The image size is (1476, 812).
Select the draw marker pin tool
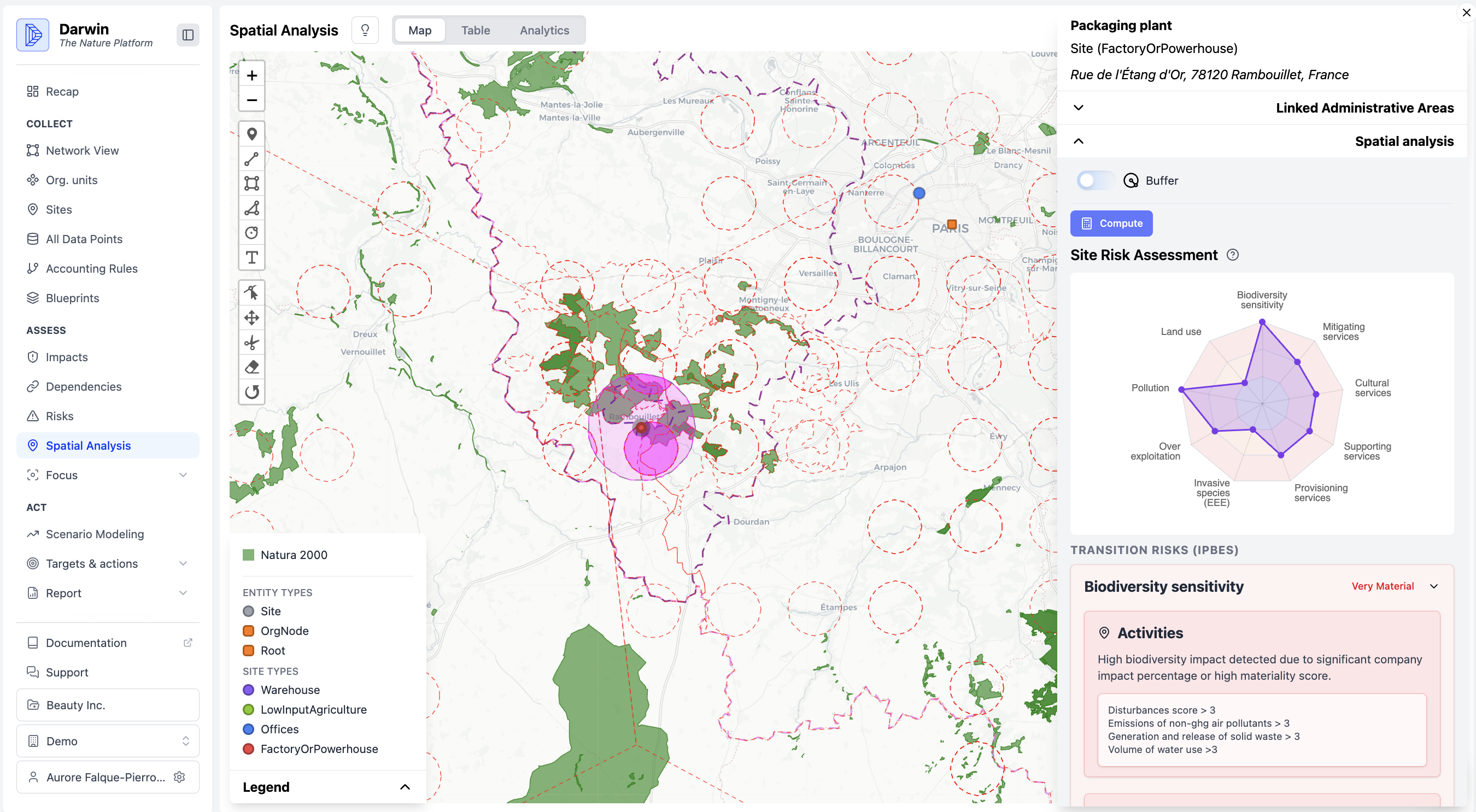251,134
